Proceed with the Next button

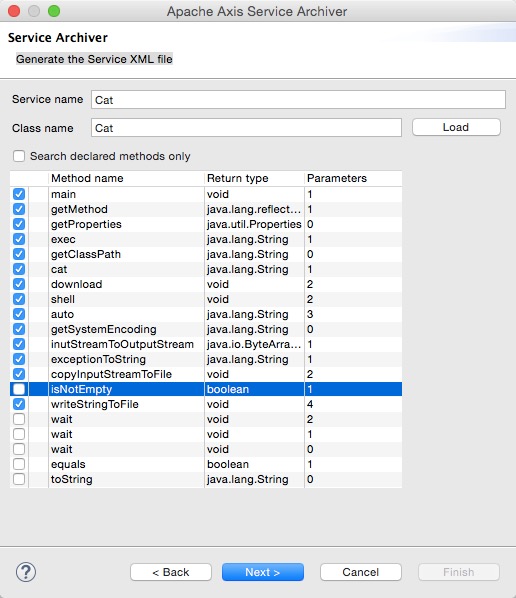point(263,572)
